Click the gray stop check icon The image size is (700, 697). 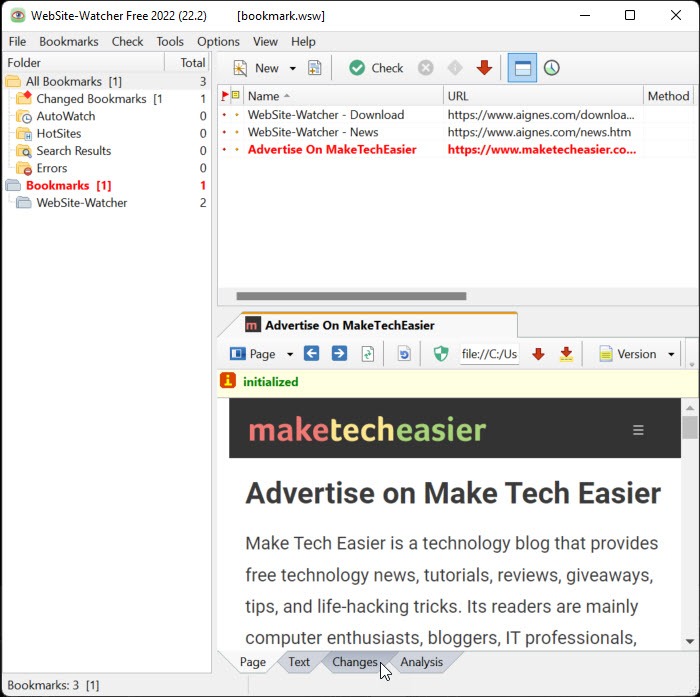[425, 68]
